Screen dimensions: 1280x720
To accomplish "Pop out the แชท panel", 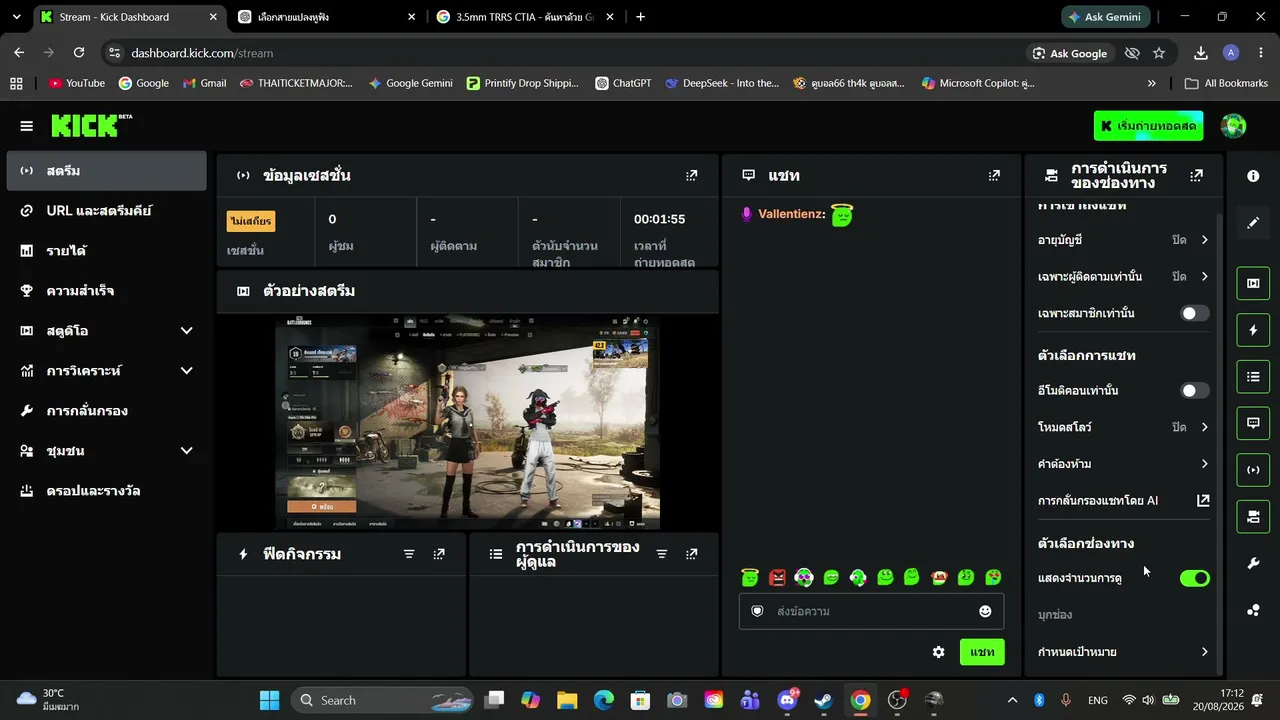I will [994, 176].
